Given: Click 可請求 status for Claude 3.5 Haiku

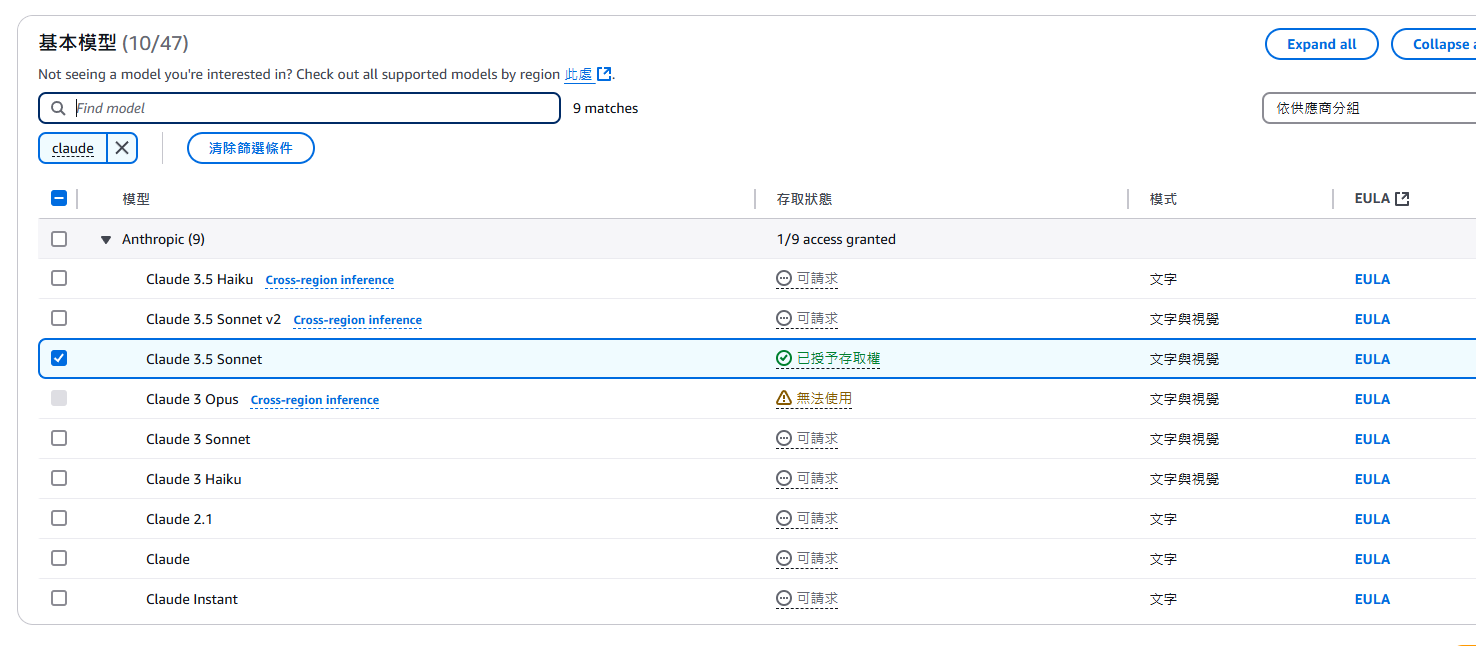Looking at the screenshot, I should point(817,279).
